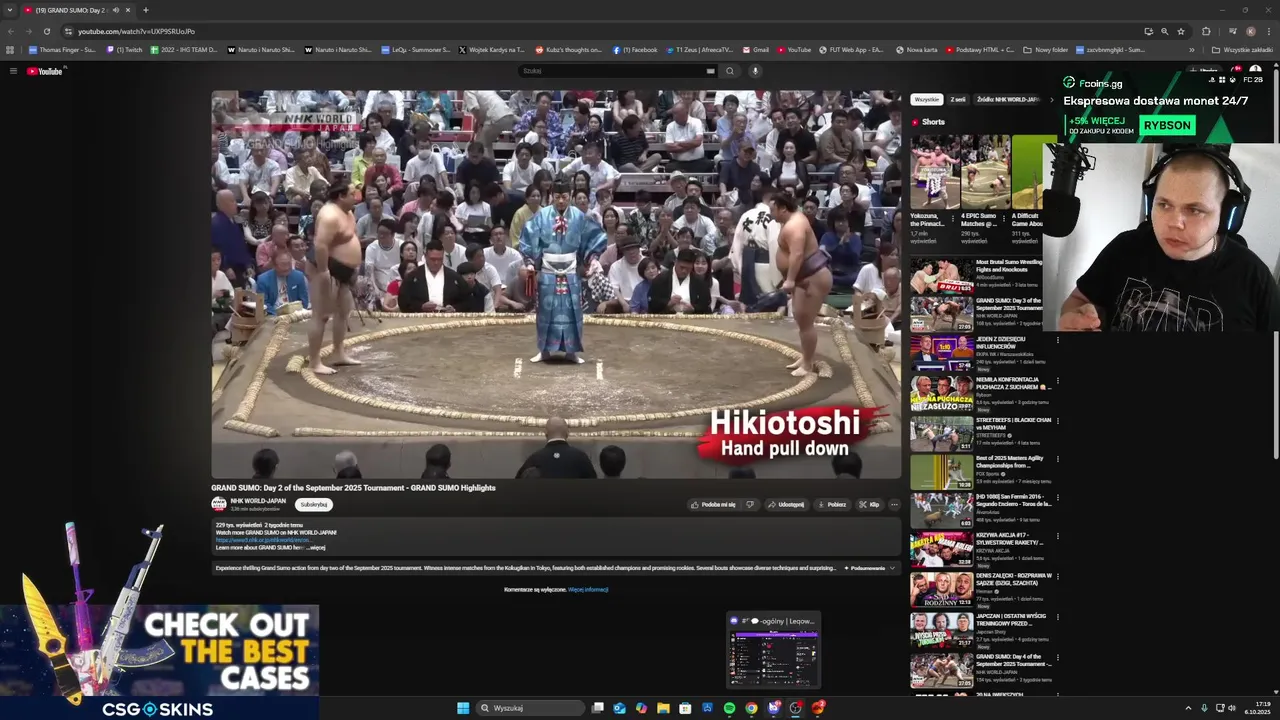Open a new browser tab
The height and width of the screenshot is (720, 1280).
point(146,10)
